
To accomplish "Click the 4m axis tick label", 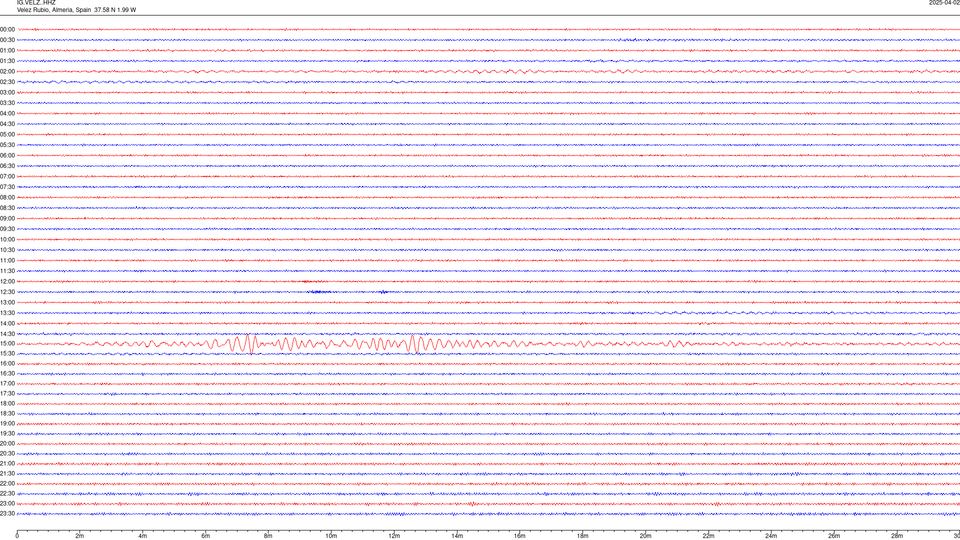I will pyautogui.click(x=143, y=536).
